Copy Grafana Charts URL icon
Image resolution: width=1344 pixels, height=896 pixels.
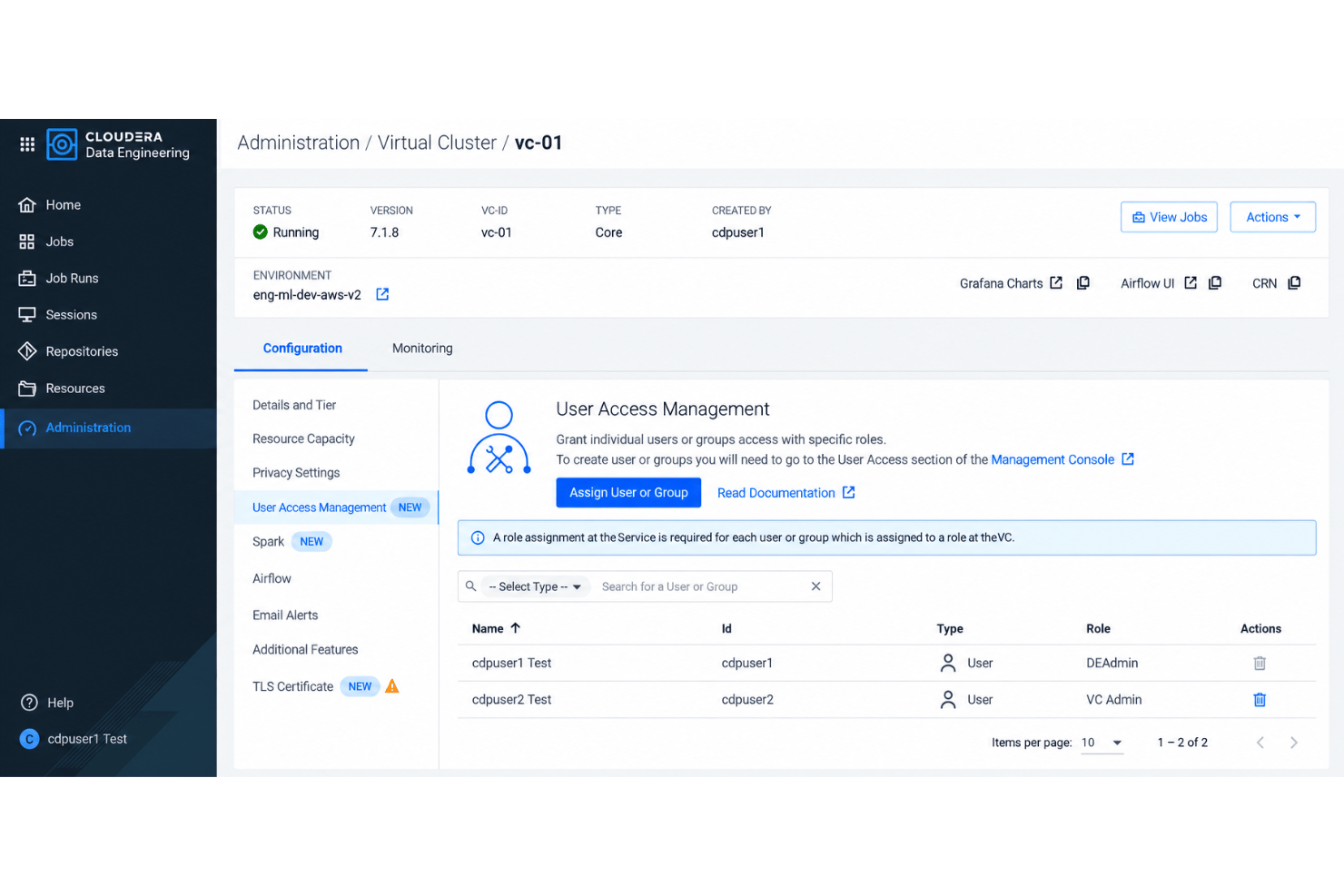click(x=1083, y=283)
